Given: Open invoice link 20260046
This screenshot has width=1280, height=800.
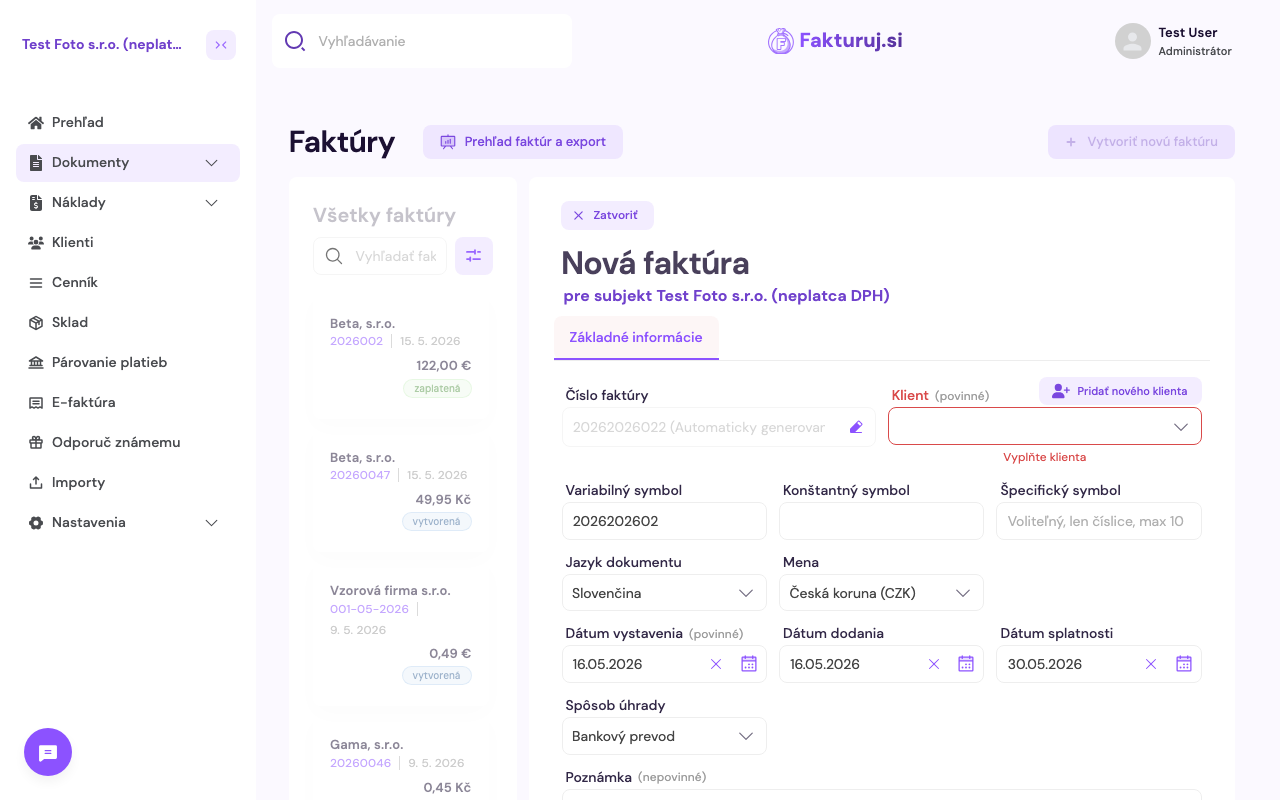Looking at the screenshot, I should pyautogui.click(x=360, y=763).
